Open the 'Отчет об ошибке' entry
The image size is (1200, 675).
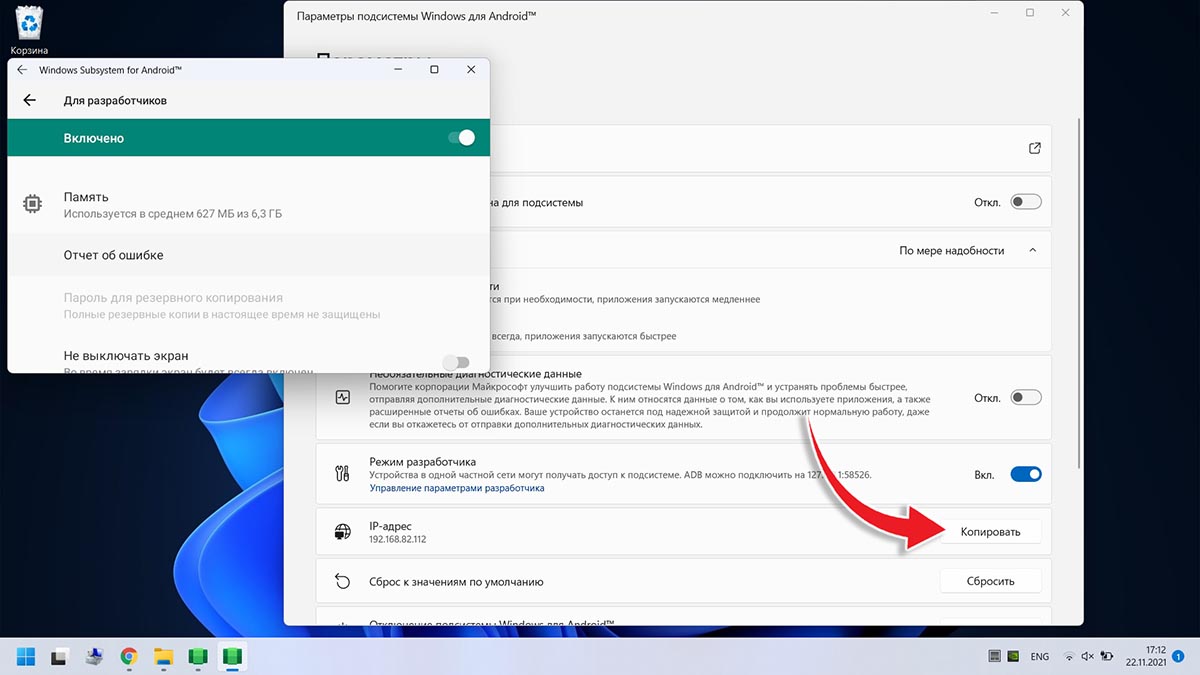pos(248,255)
